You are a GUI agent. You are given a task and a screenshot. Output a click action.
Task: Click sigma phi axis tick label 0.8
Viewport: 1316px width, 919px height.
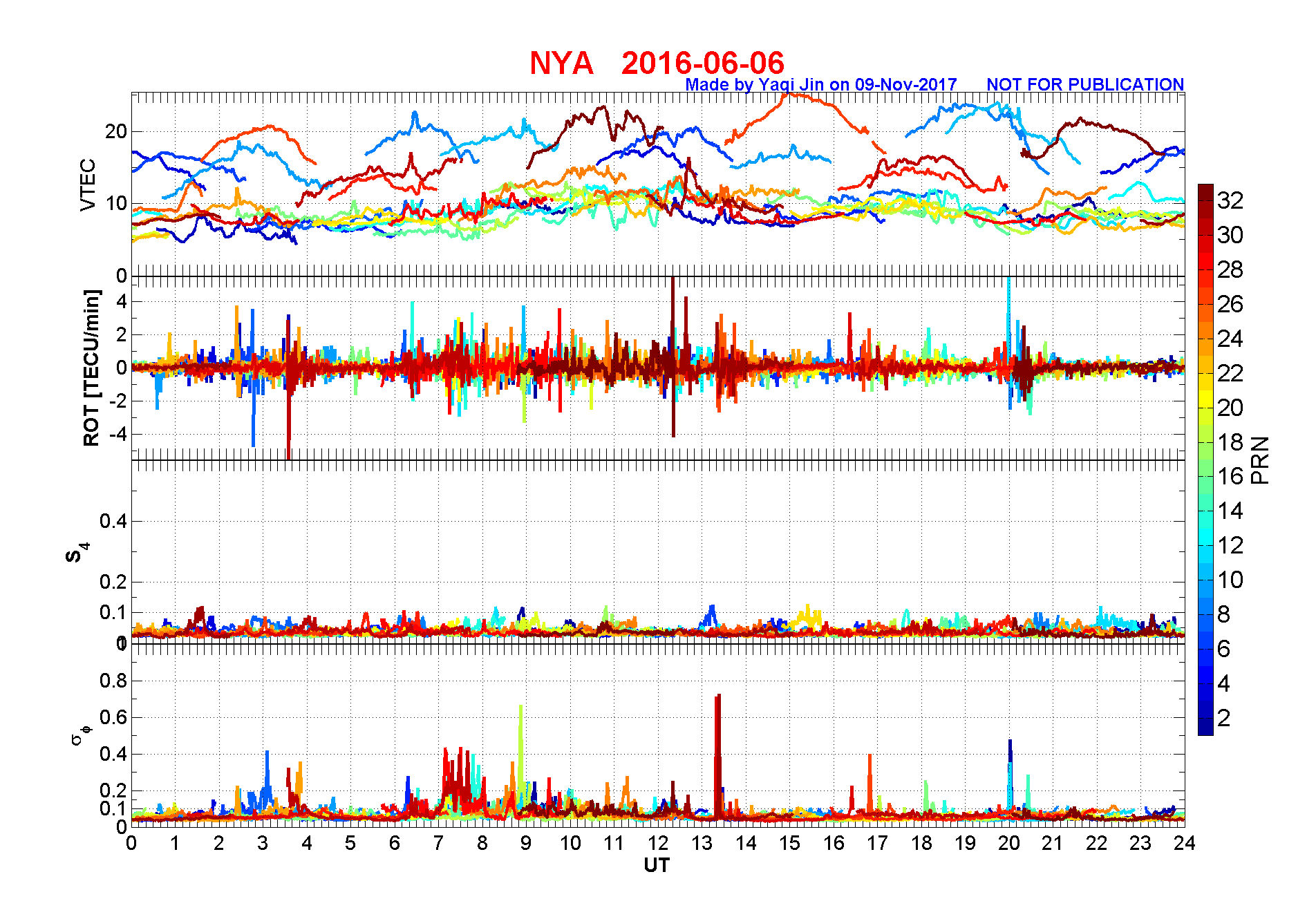pos(113,681)
